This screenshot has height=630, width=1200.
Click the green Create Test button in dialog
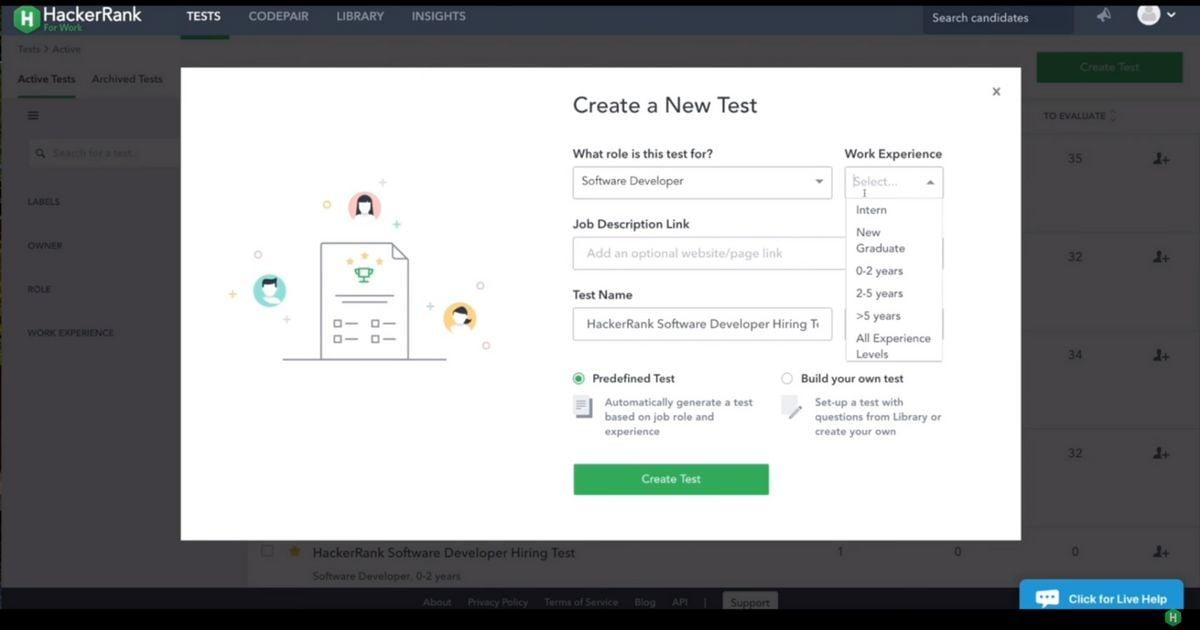click(x=671, y=479)
